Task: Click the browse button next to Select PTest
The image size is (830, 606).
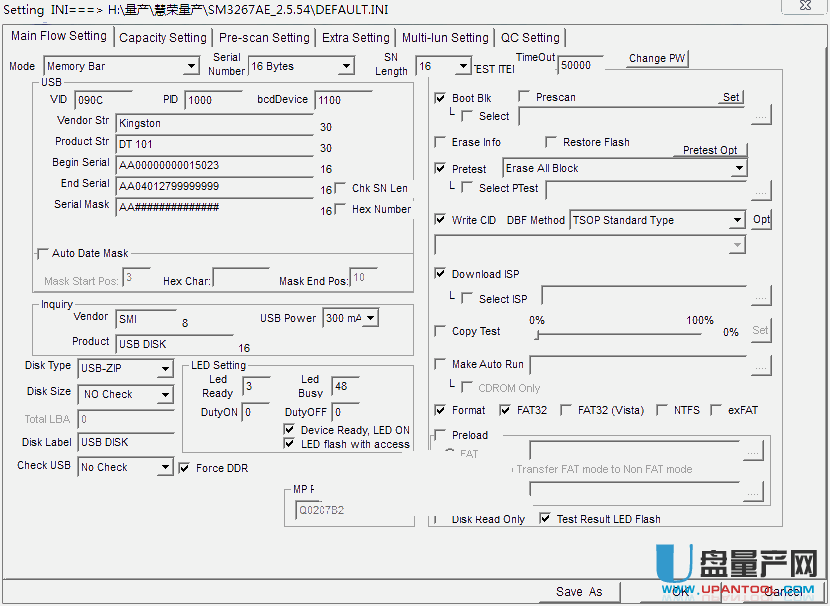Action: 761,189
